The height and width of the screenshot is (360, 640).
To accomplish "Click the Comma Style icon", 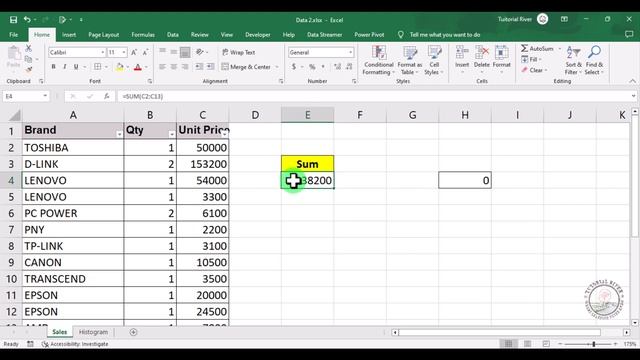I will [323, 67].
